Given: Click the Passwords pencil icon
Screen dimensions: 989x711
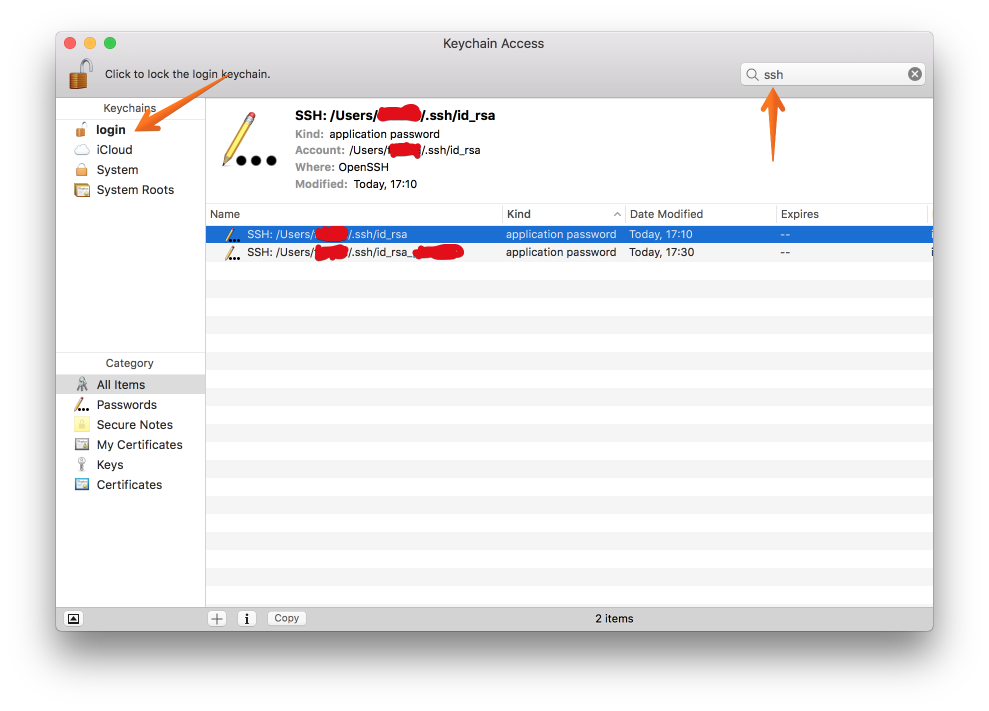Looking at the screenshot, I should tap(82, 404).
